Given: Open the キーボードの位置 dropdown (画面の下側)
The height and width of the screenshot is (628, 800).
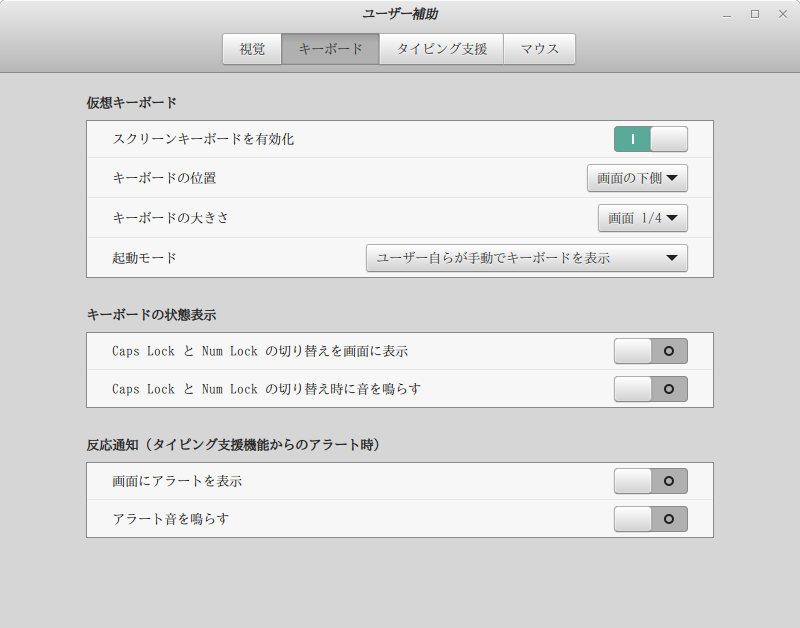Looking at the screenshot, I should point(637,179).
